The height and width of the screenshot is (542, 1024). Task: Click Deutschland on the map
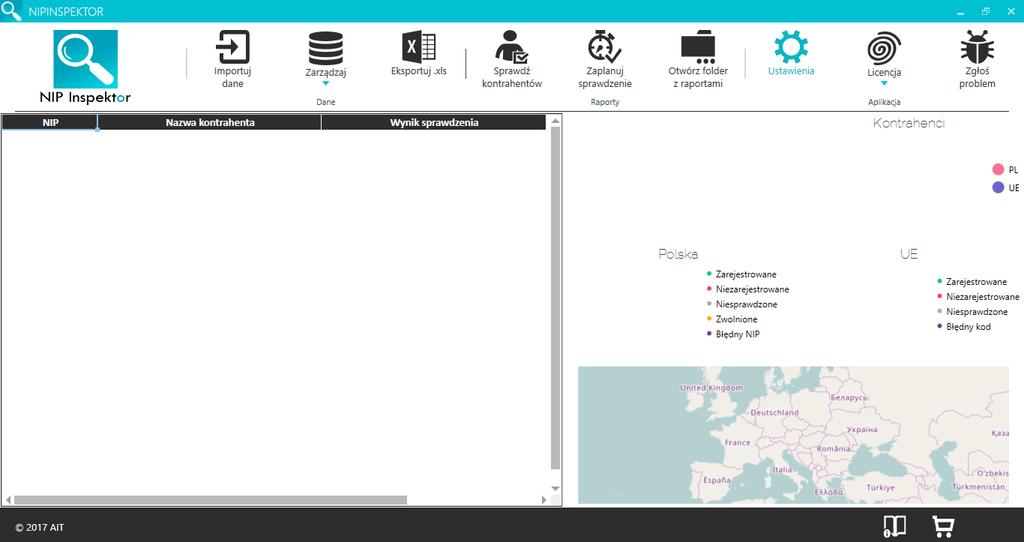pyautogui.click(x=775, y=413)
